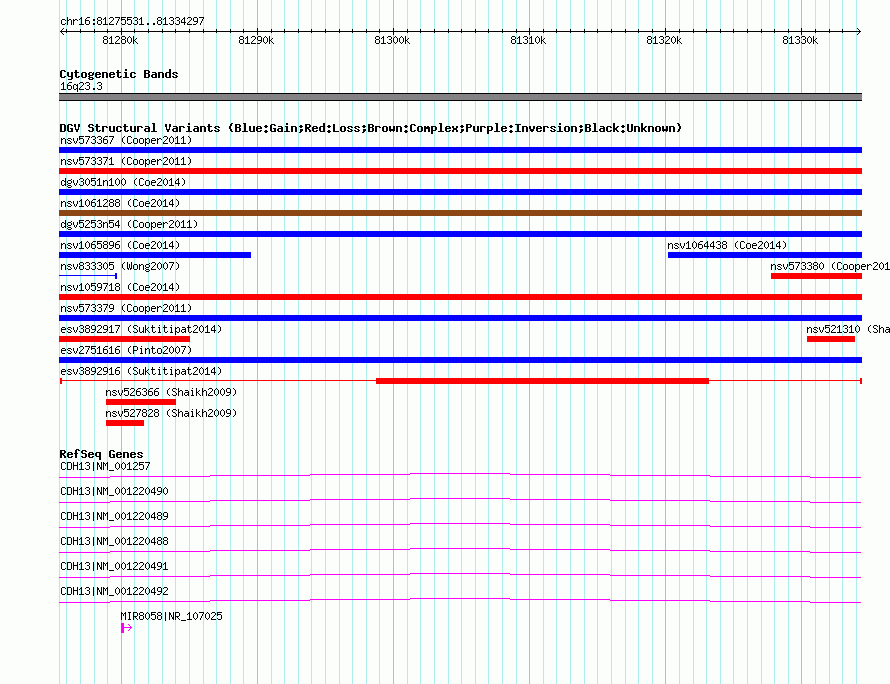Open nsv526366 (Shaikh2009) label
Viewport: 890px width, 684px height.
[x=171, y=392]
